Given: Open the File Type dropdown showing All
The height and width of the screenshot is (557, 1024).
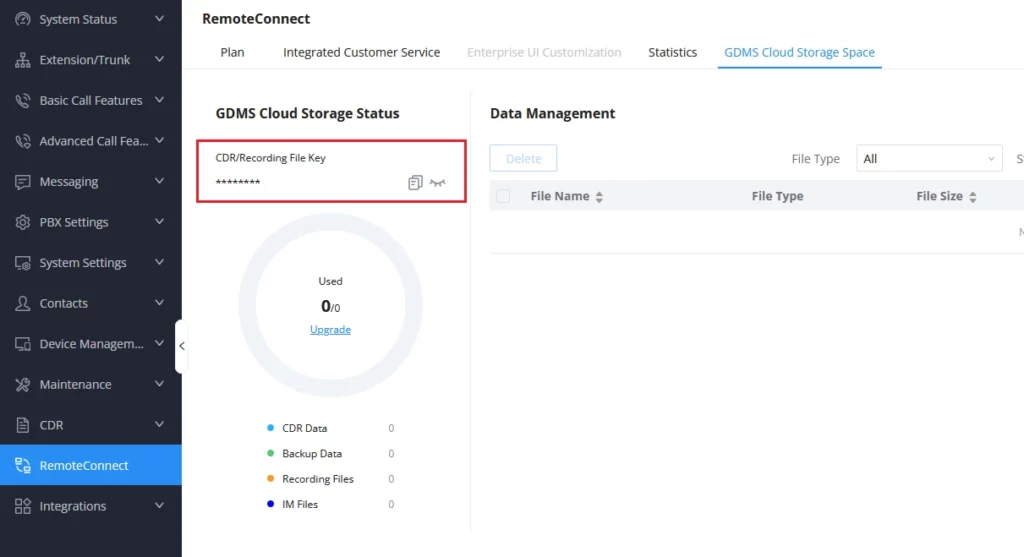Looking at the screenshot, I should (x=929, y=159).
